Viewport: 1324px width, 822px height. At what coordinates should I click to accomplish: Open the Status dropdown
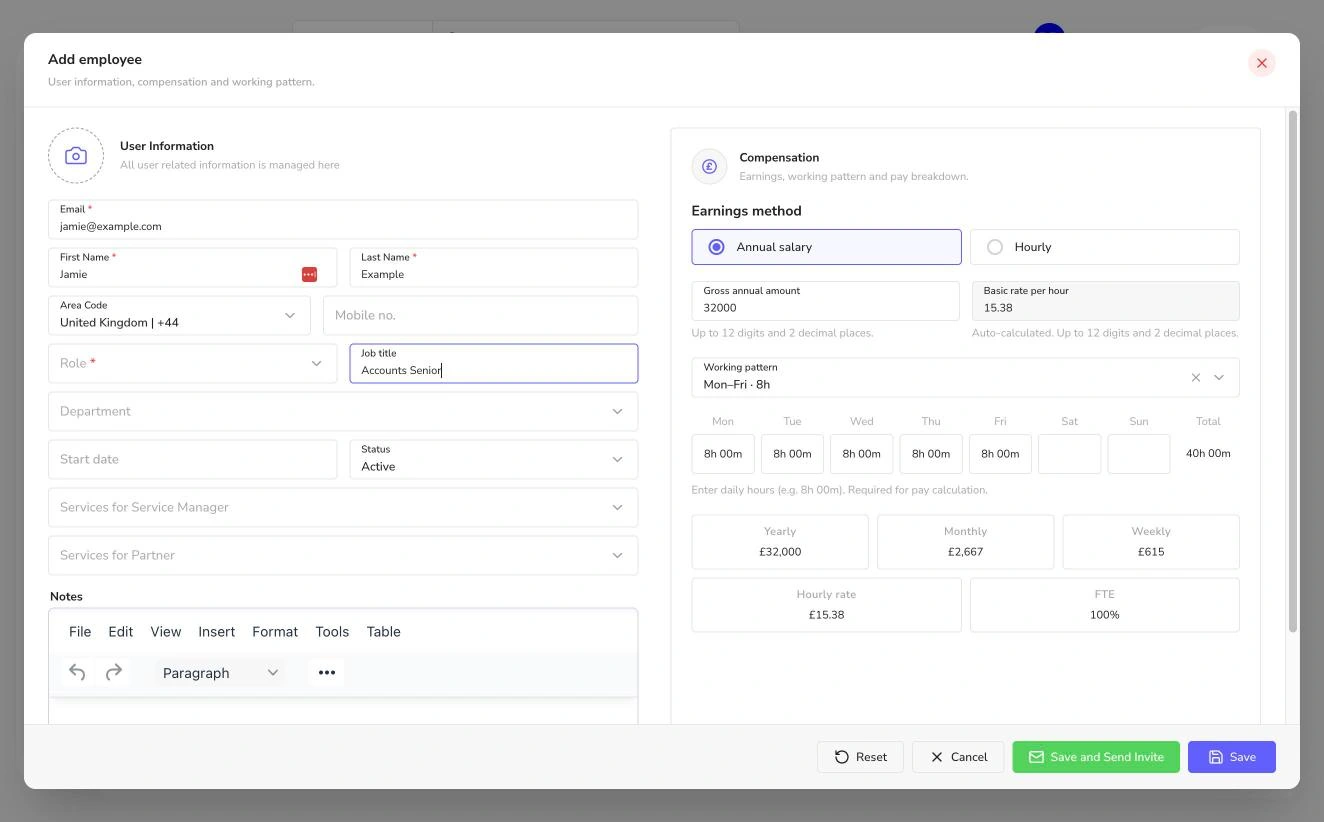click(494, 459)
